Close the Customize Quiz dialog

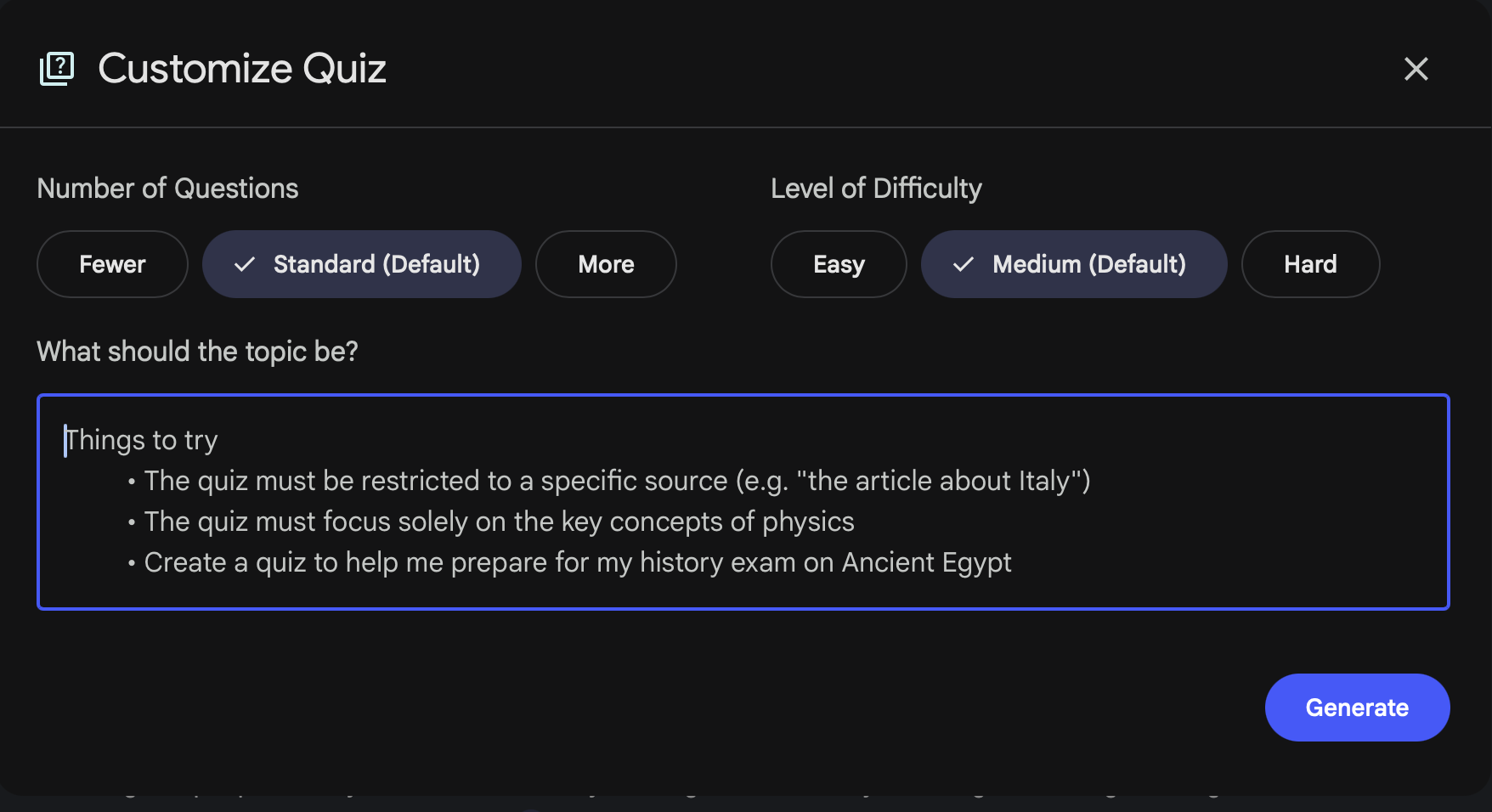[1416, 69]
